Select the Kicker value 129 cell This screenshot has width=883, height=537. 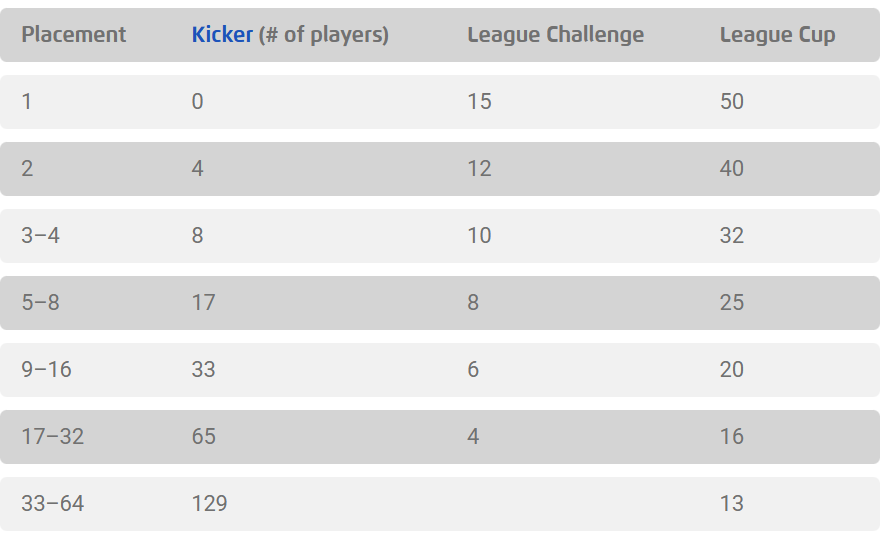pos(209,504)
